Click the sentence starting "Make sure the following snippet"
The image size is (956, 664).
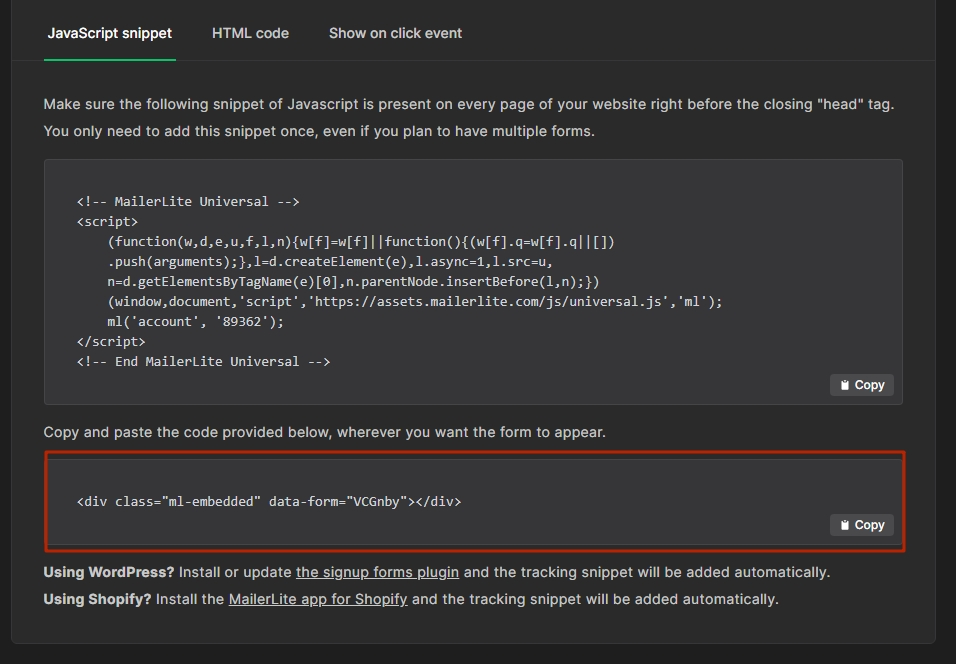pyautogui.click(x=468, y=104)
